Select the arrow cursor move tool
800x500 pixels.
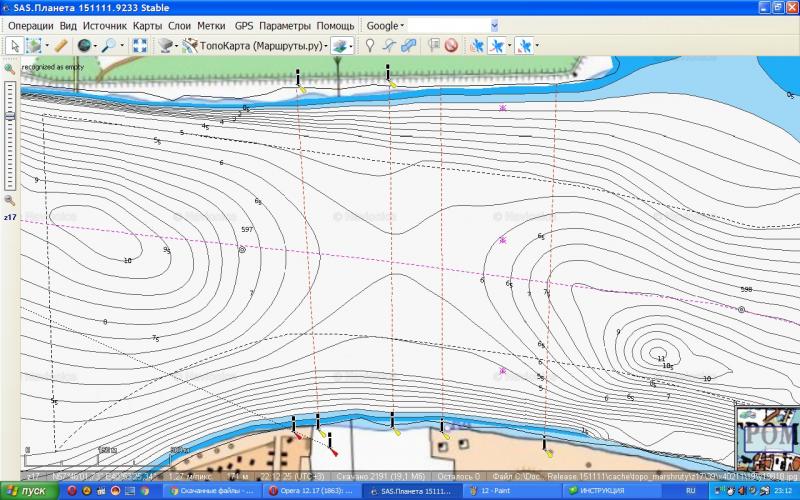tap(14, 45)
